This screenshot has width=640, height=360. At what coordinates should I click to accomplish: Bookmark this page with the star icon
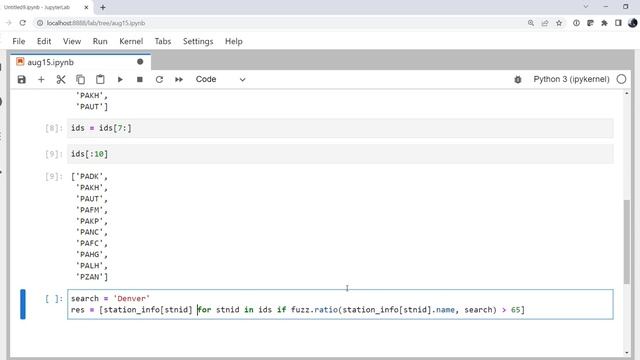tap(559, 23)
